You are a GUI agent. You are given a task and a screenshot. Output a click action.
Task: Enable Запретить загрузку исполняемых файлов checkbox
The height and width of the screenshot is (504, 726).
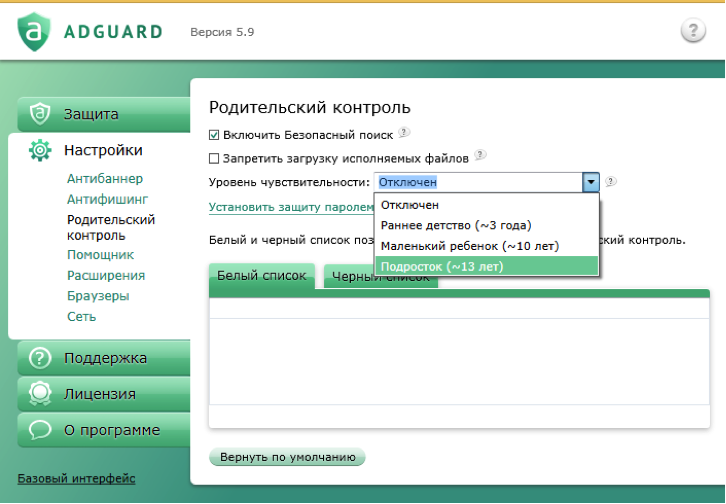click(x=214, y=158)
